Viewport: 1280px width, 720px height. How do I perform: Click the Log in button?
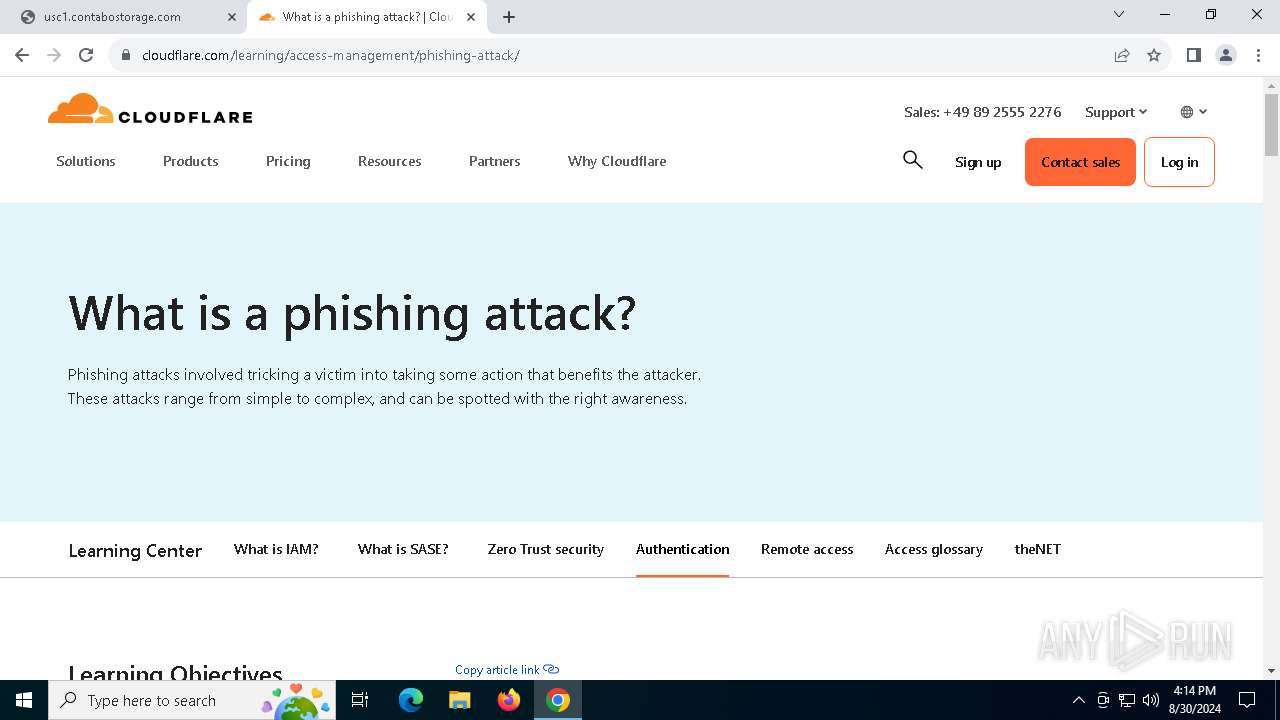click(1179, 162)
